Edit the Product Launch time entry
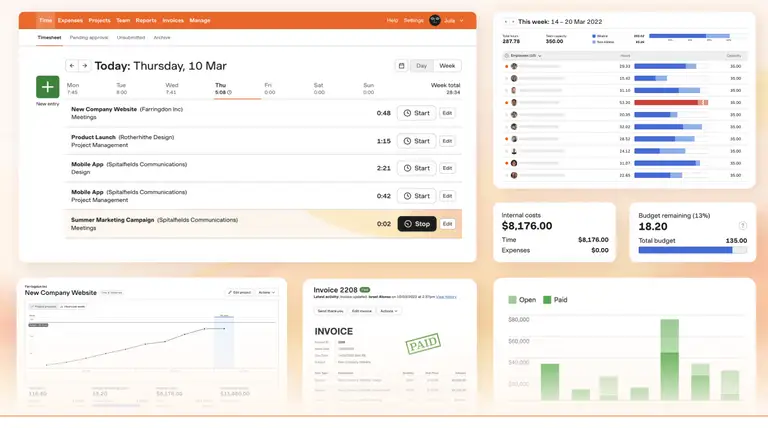This screenshot has width=768, height=428. coord(448,141)
